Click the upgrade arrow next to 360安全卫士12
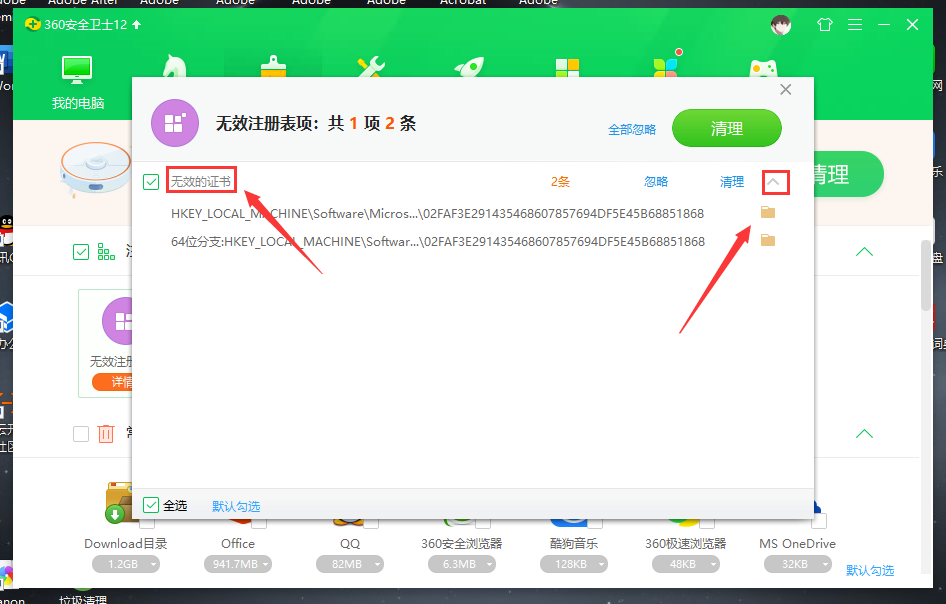Image resolution: width=946 pixels, height=604 pixels. click(136, 24)
